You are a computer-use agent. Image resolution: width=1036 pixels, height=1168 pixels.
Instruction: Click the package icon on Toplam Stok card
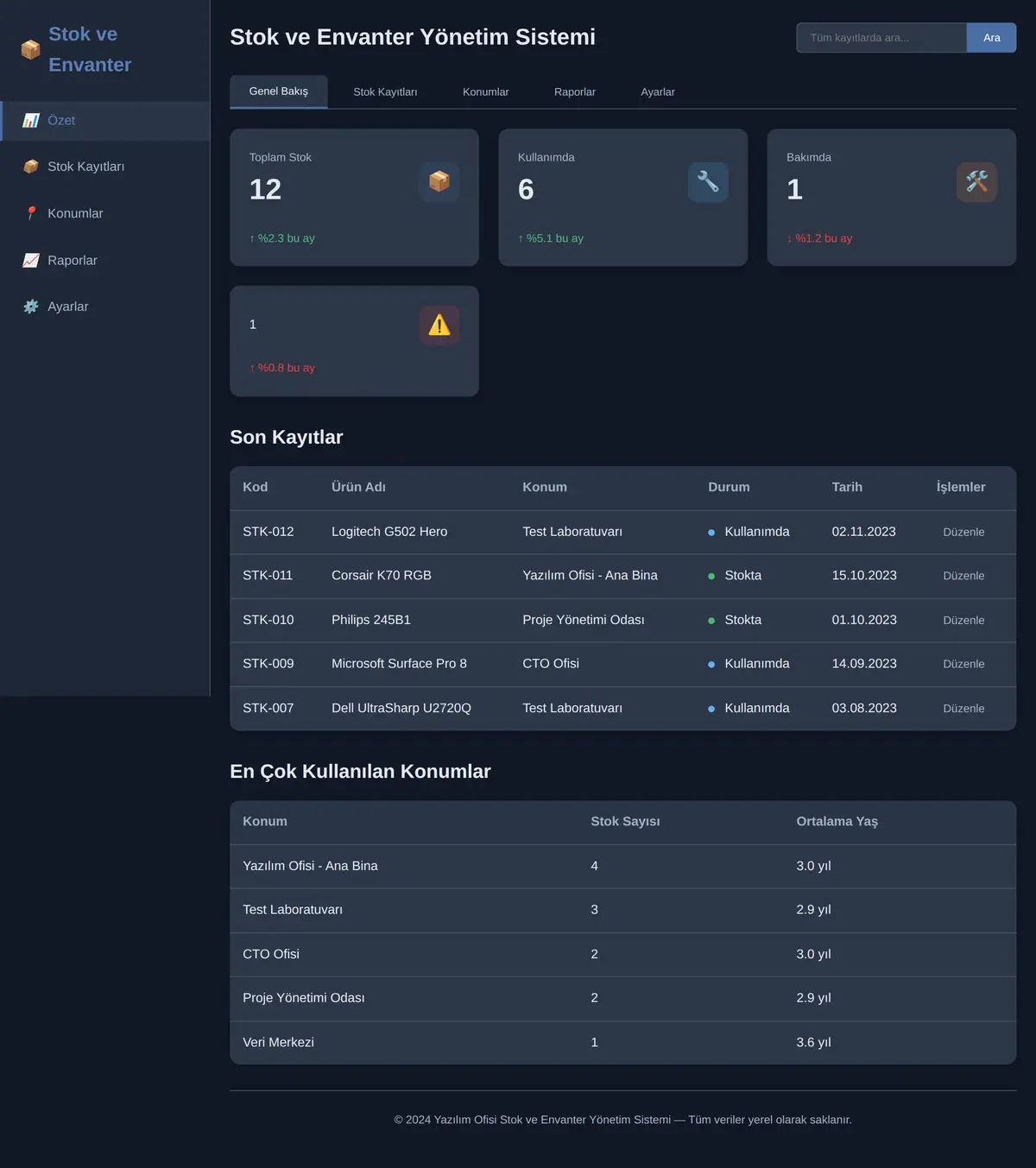pyautogui.click(x=439, y=182)
